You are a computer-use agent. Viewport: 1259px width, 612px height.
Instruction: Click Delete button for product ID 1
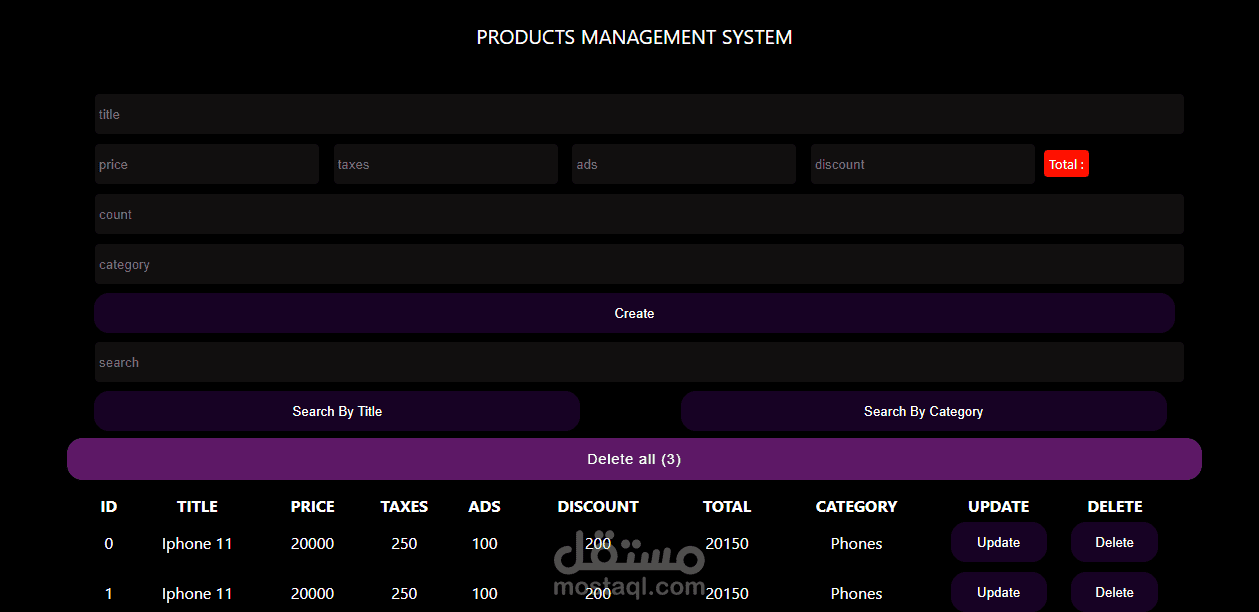(1114, 592)
